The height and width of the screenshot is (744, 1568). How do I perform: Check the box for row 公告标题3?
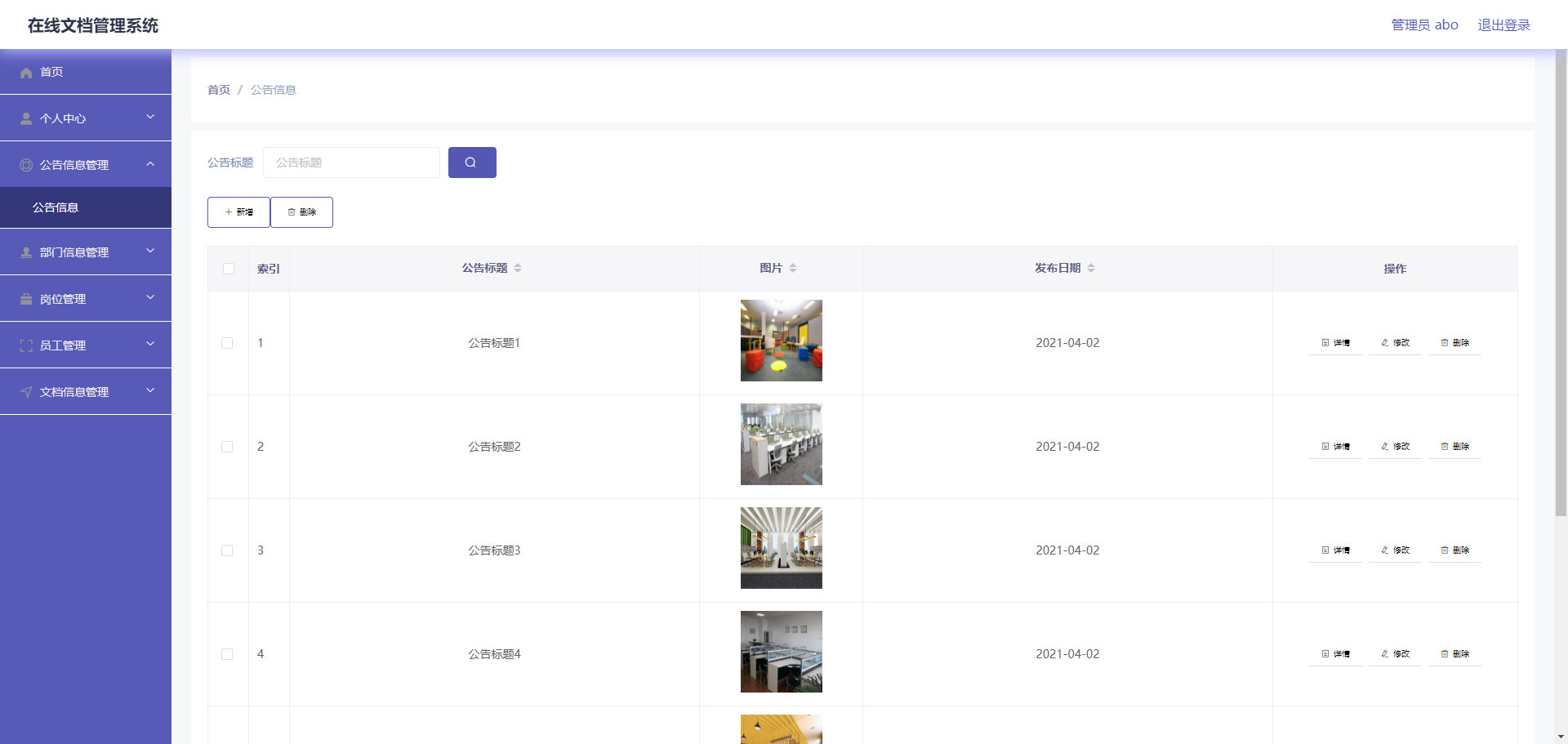tap(227, 550)
